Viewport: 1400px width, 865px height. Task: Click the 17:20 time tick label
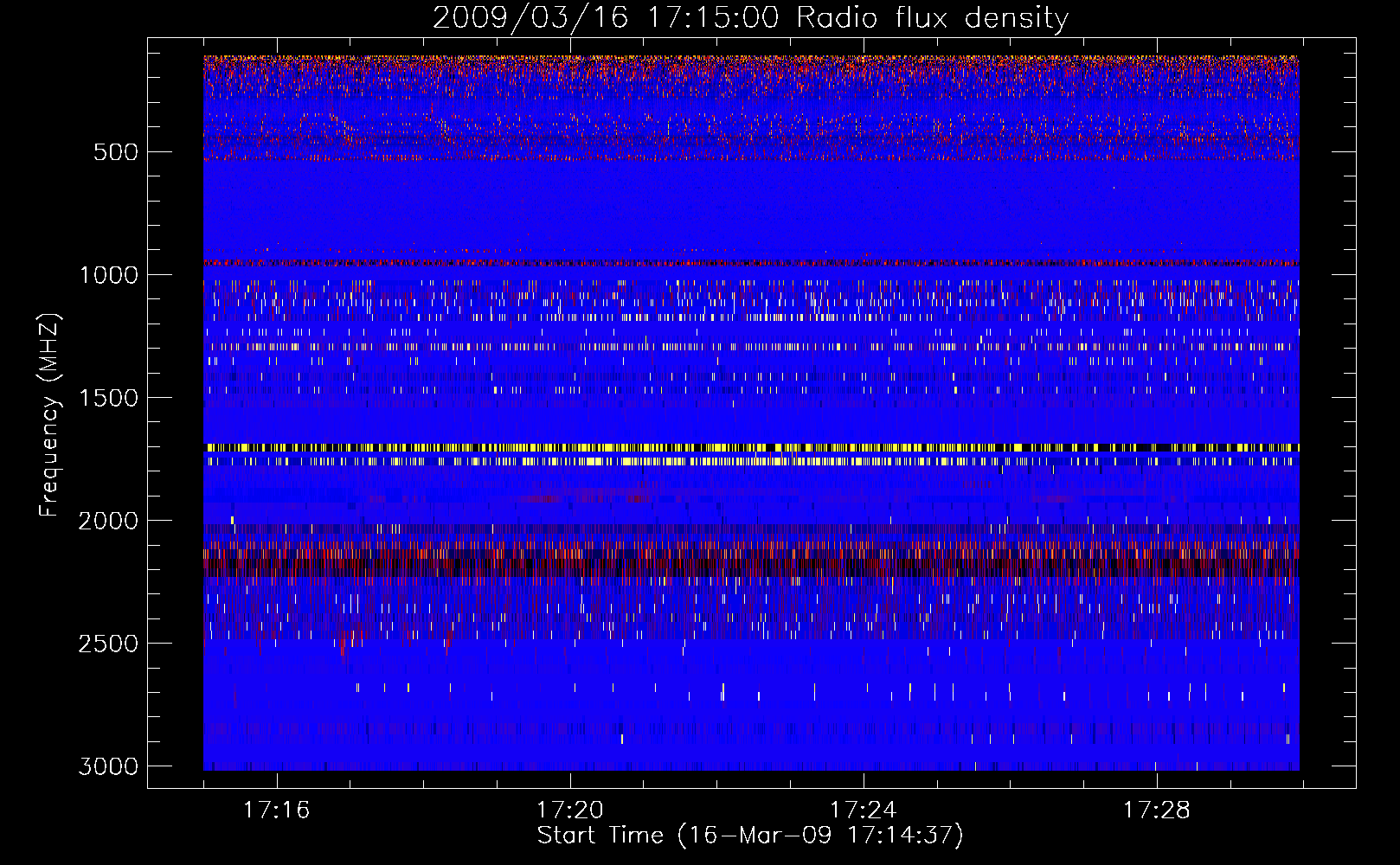pos(569,811)
